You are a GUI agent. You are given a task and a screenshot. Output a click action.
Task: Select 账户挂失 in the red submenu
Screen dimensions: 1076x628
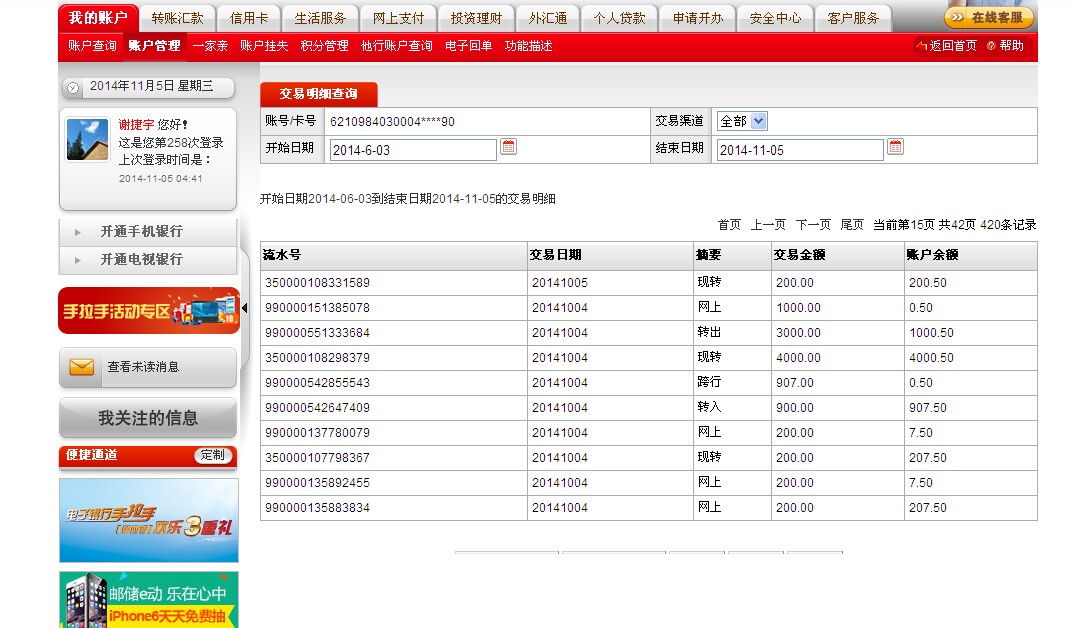coord(264,46)
